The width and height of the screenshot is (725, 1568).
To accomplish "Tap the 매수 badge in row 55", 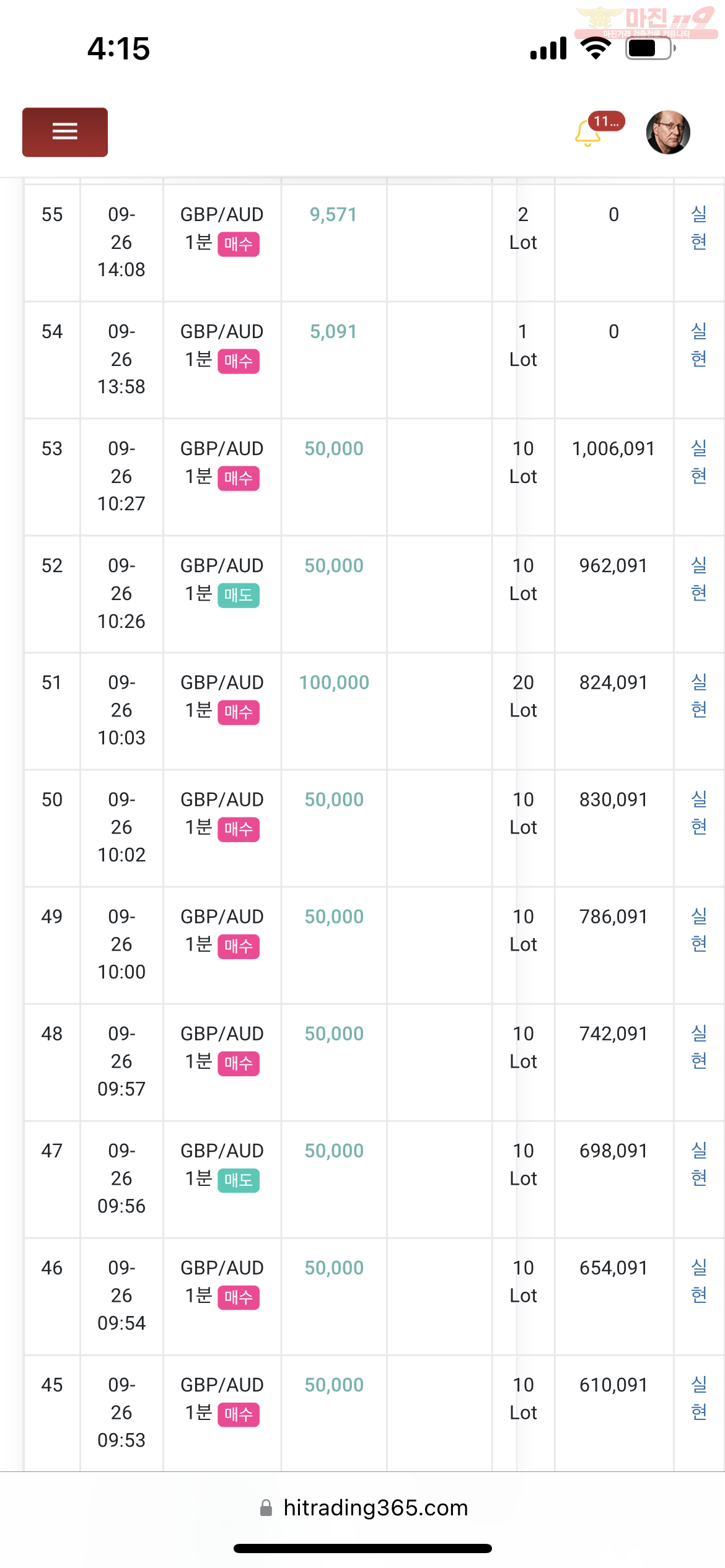I will [x=239, y=244].
